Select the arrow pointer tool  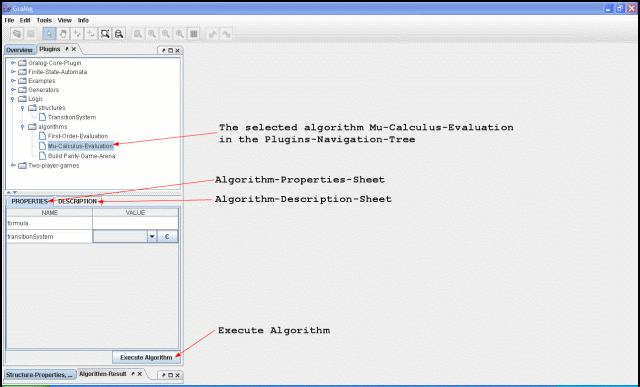click(x=49, y=34)
